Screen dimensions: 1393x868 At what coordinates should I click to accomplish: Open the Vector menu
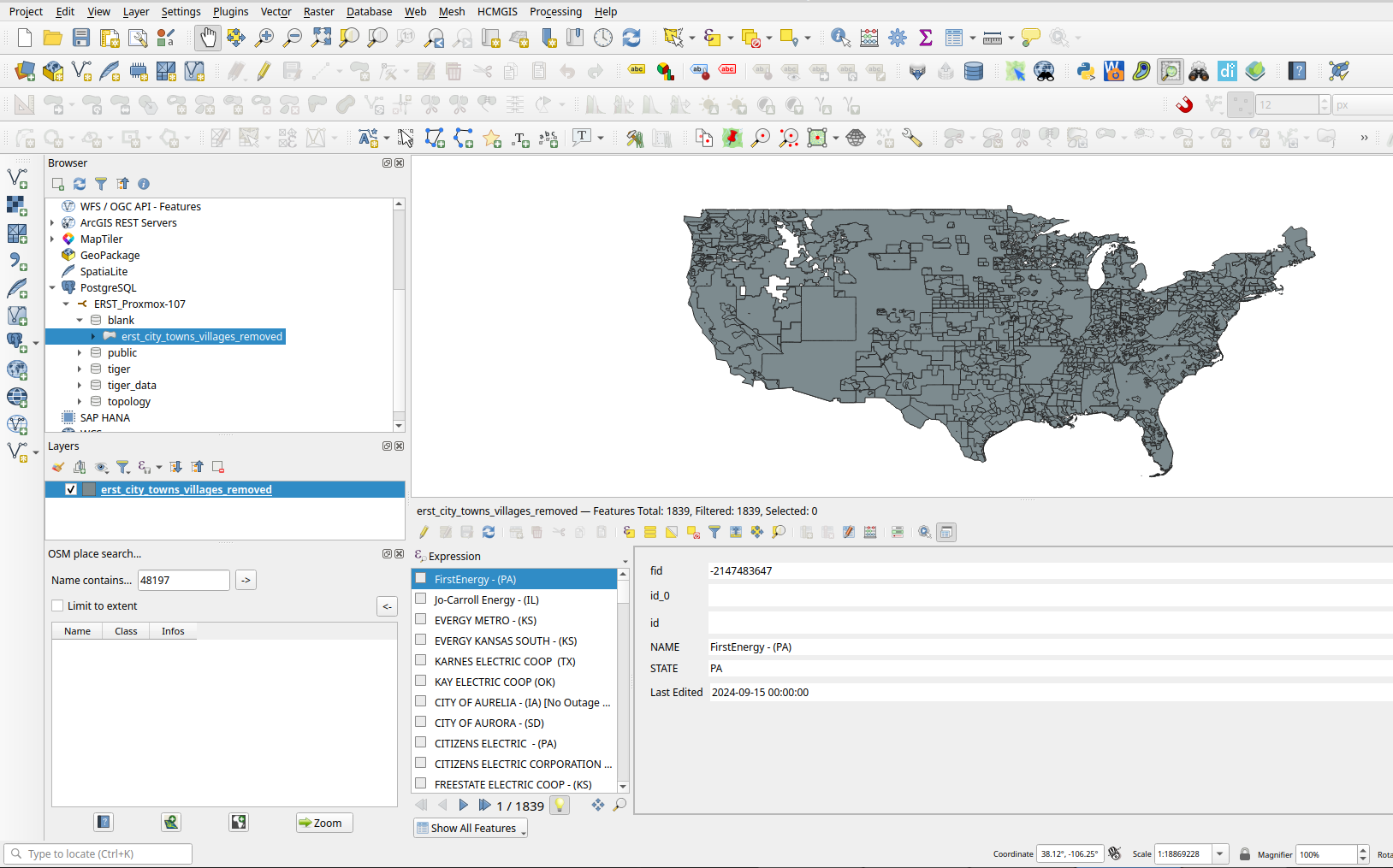[276, 11]
